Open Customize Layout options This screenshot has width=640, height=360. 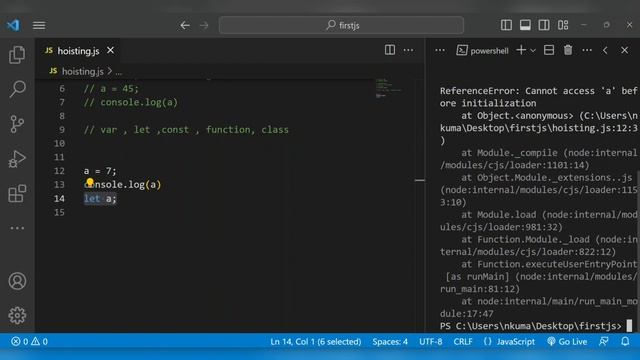(563, 25)
